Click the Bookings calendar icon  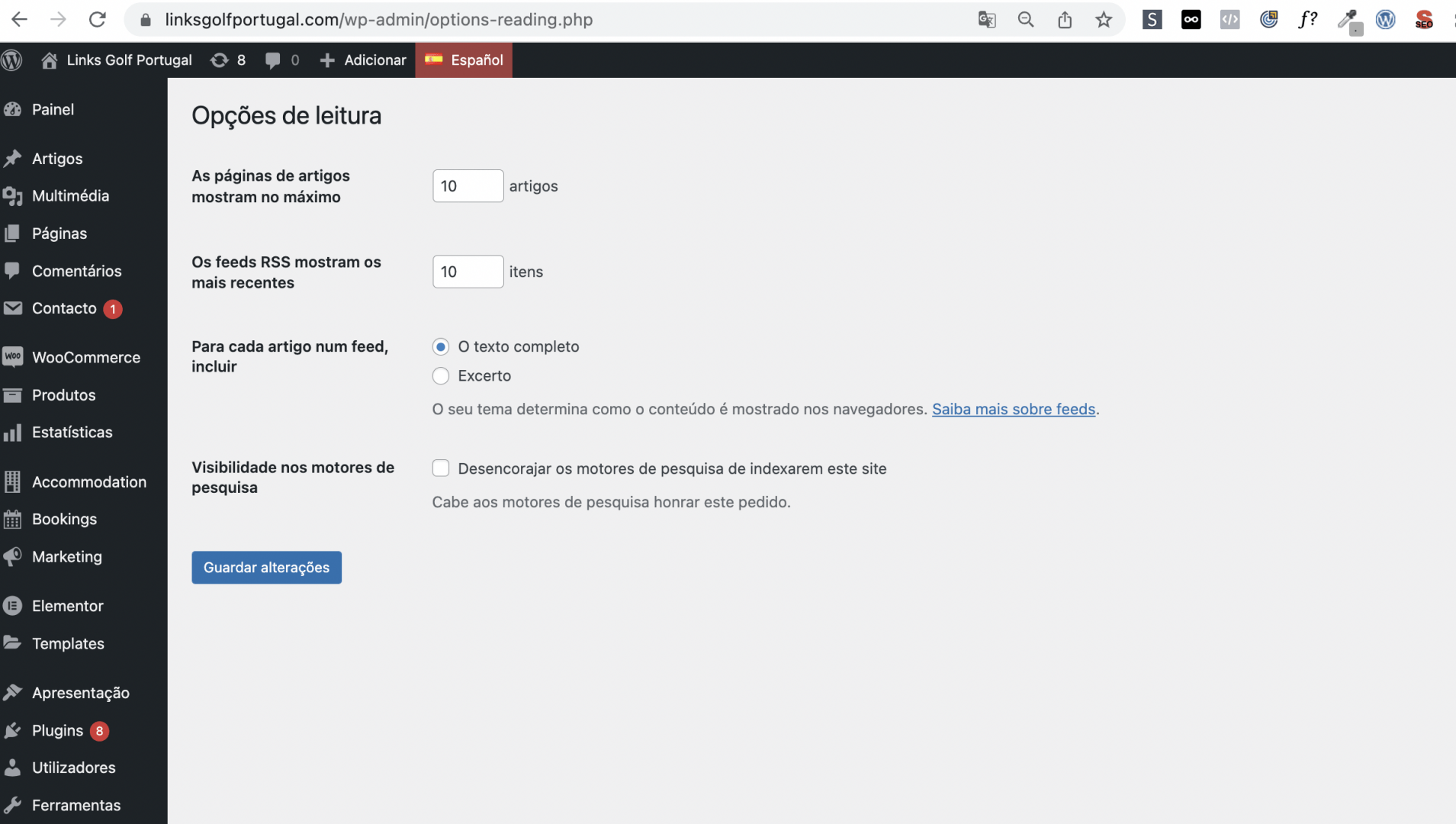12,520
